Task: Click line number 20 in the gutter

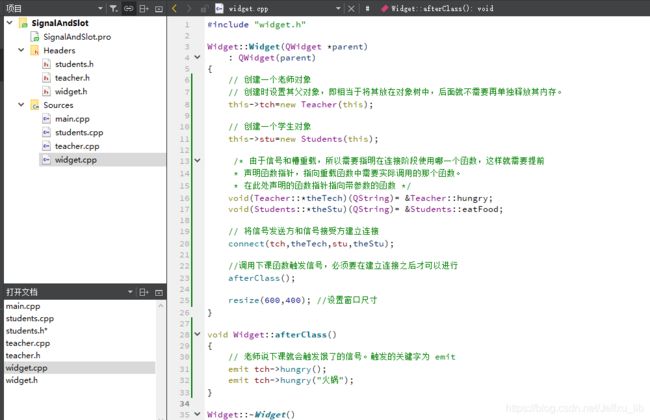Action: pos(185,244)
